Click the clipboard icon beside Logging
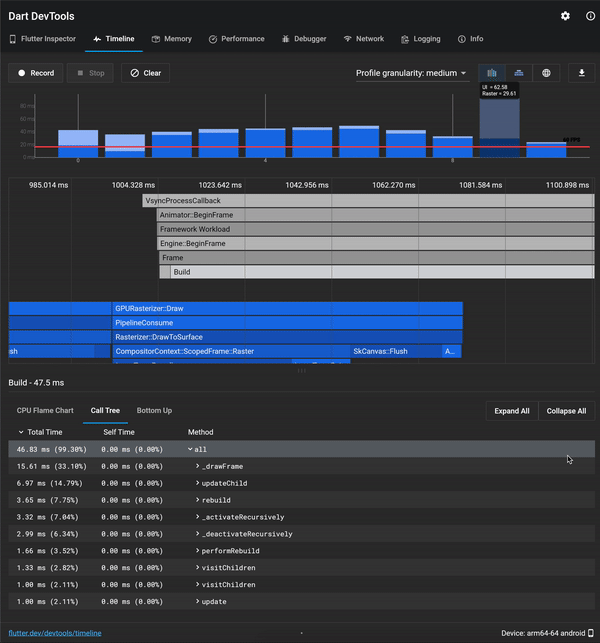Image resolution: width=600 pixels, height=643 pixels. 405,39
